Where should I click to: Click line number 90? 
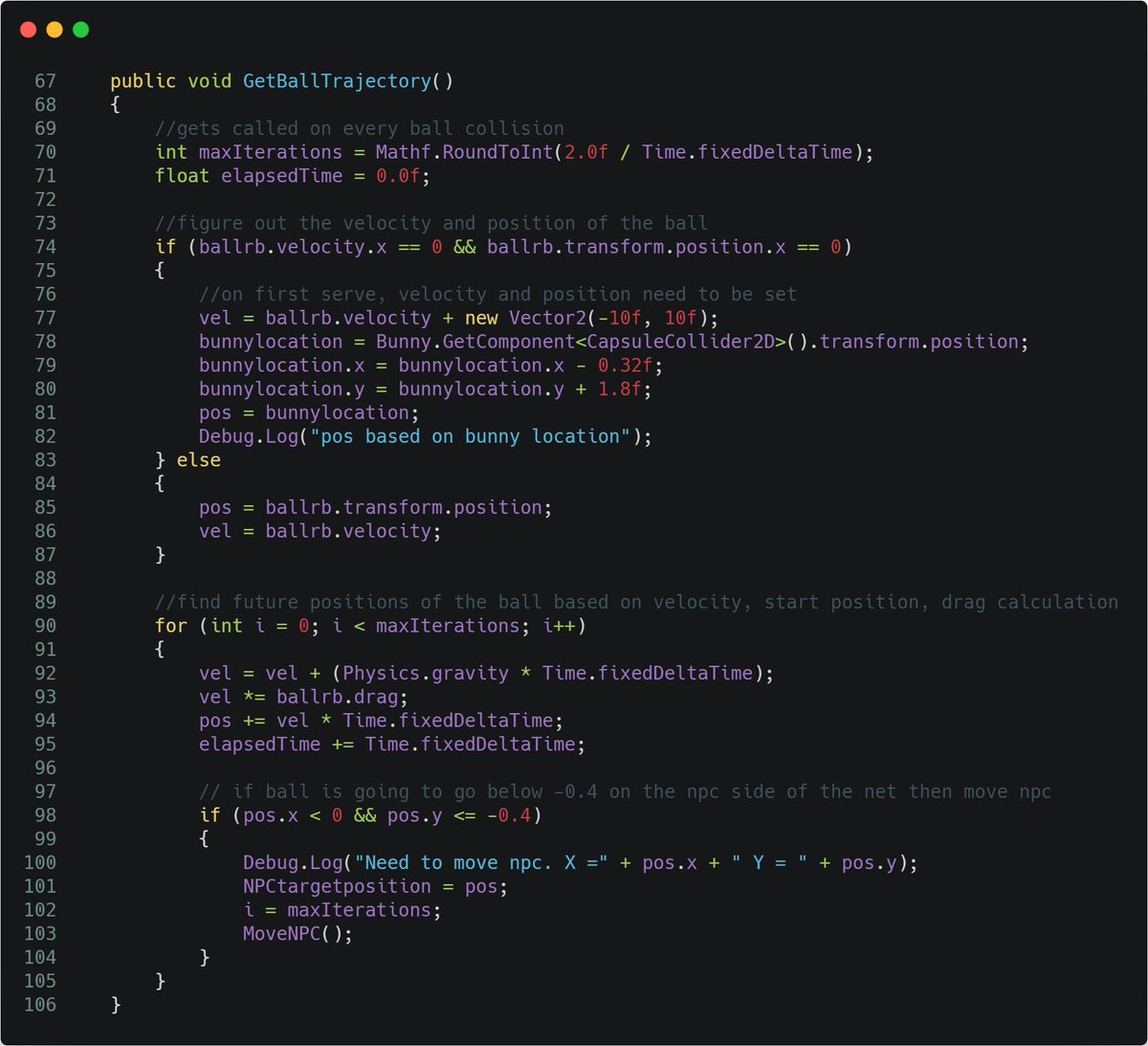45,626
